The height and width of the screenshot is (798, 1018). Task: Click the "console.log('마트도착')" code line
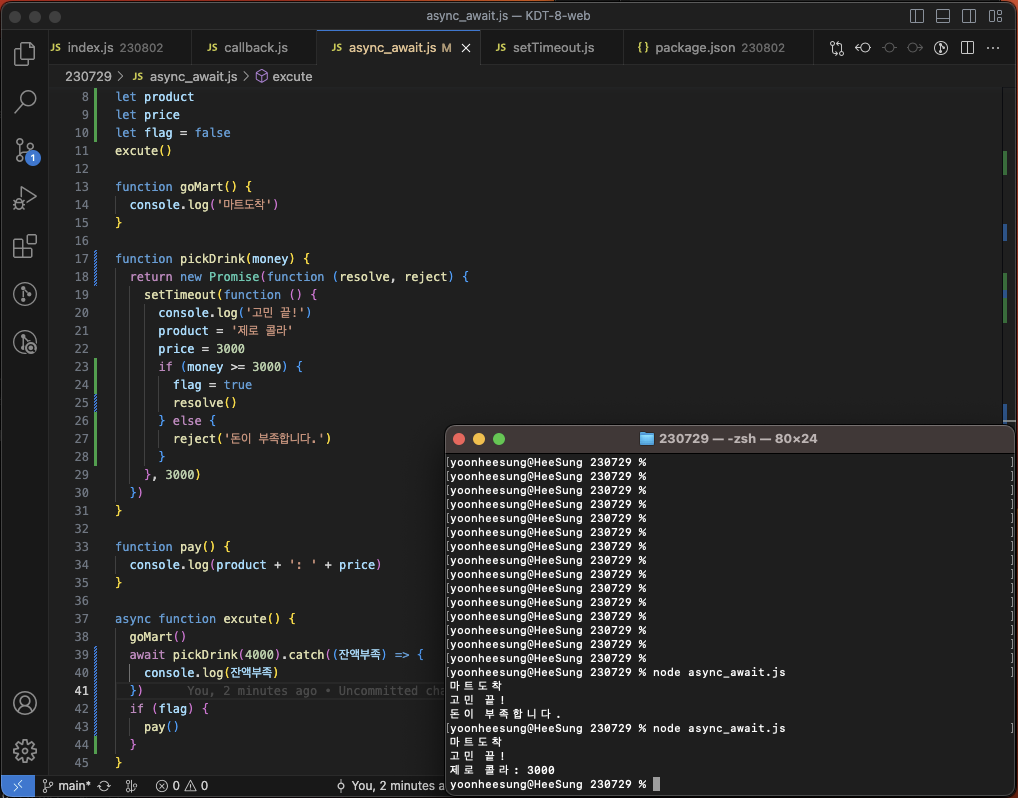(x=204, y=205)
